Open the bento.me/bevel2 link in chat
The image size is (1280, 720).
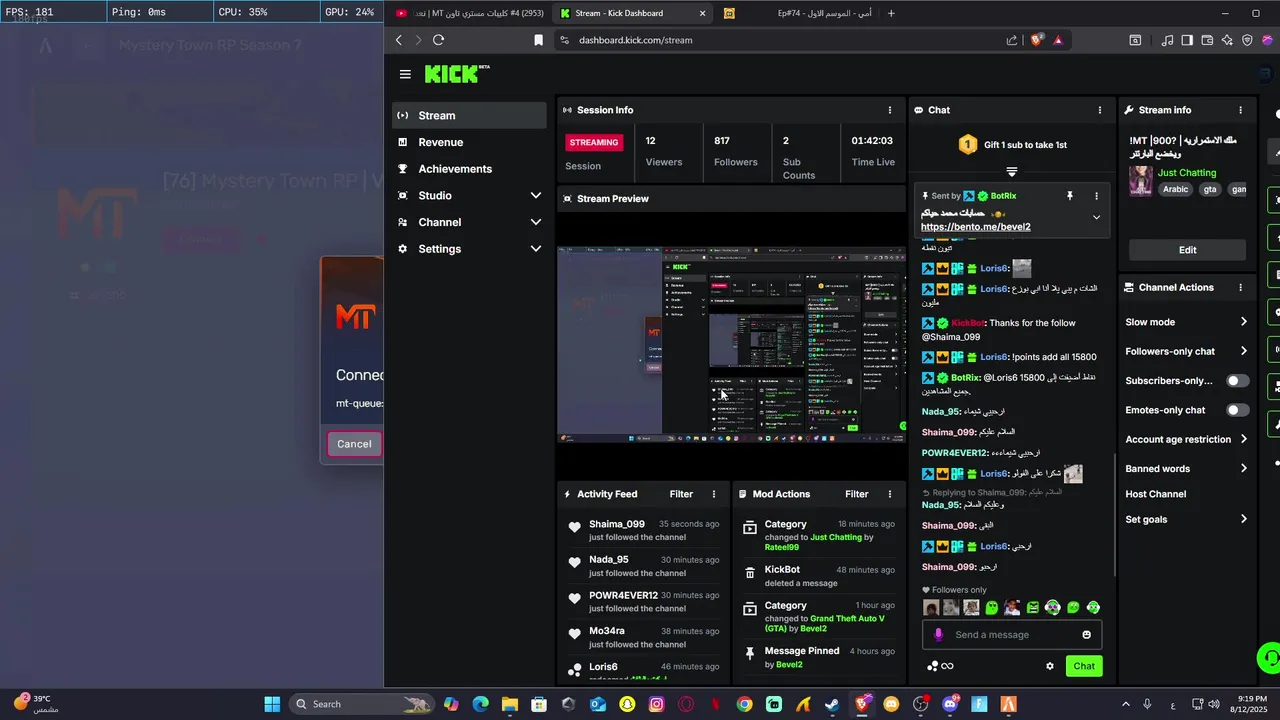pos(975,227)
